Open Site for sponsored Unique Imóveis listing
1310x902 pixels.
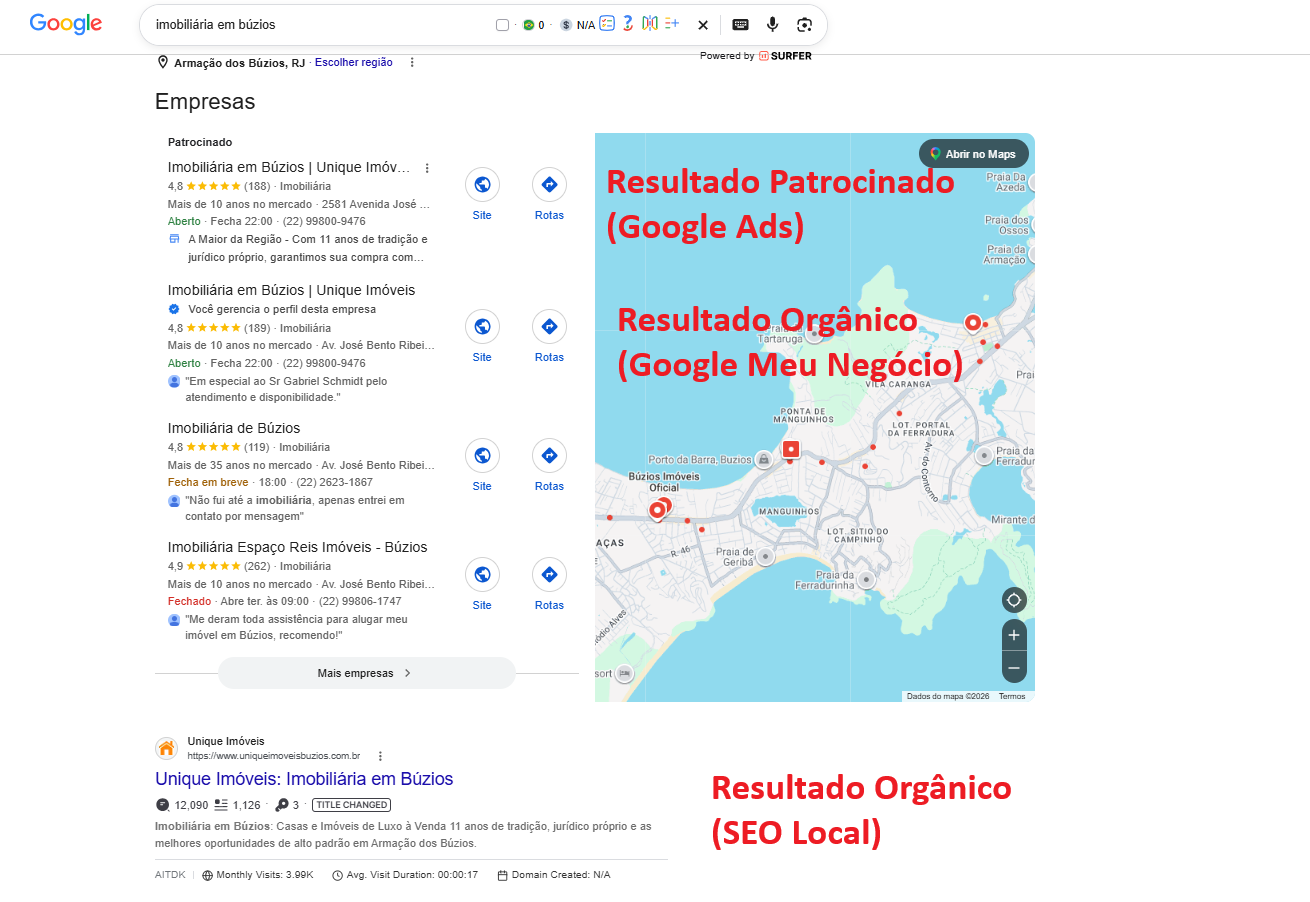click(482, 194)
